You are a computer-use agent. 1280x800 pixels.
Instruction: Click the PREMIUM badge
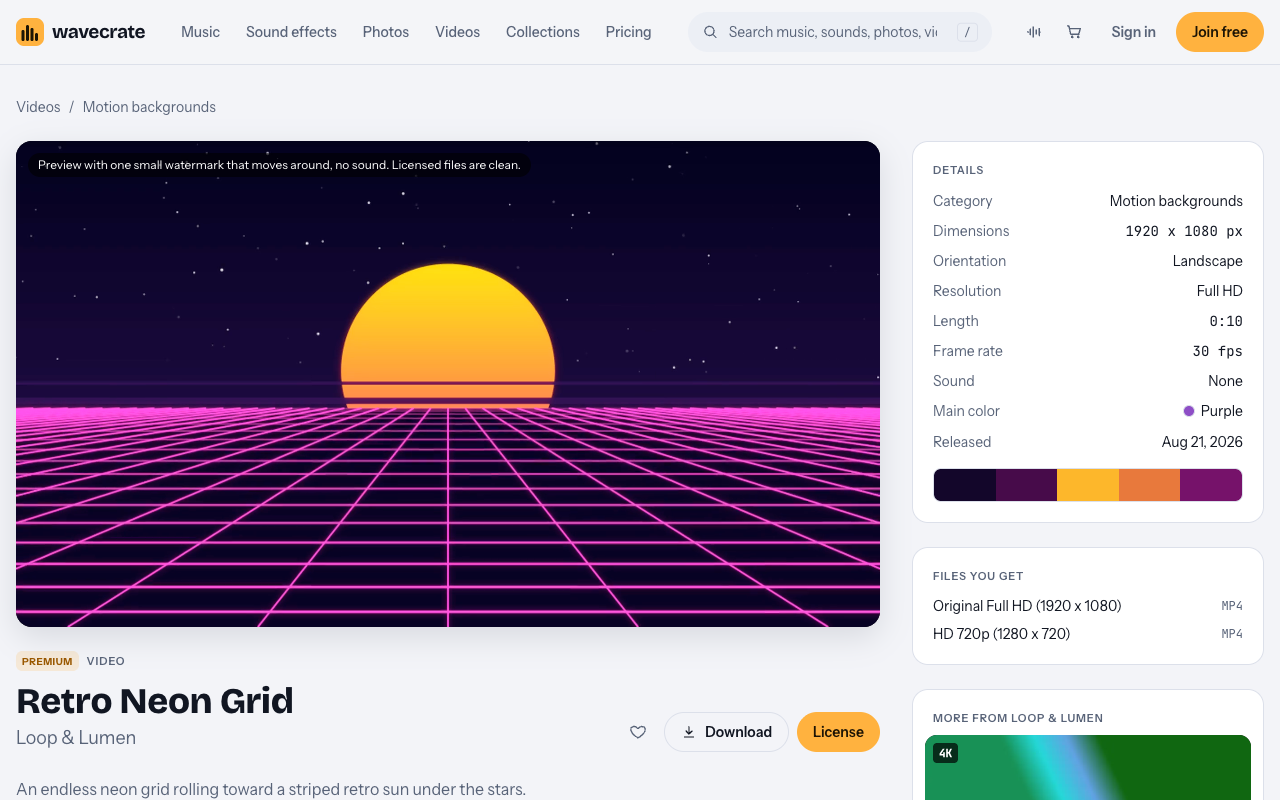[47, 661]
